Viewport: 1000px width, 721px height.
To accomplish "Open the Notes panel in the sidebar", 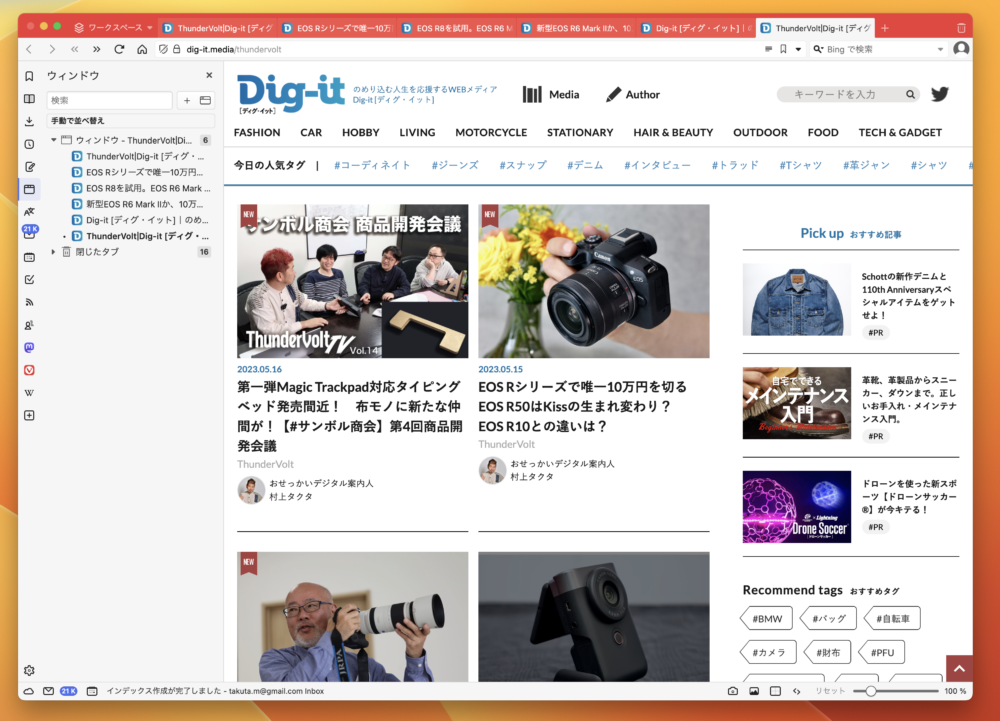I will point(29,167).
